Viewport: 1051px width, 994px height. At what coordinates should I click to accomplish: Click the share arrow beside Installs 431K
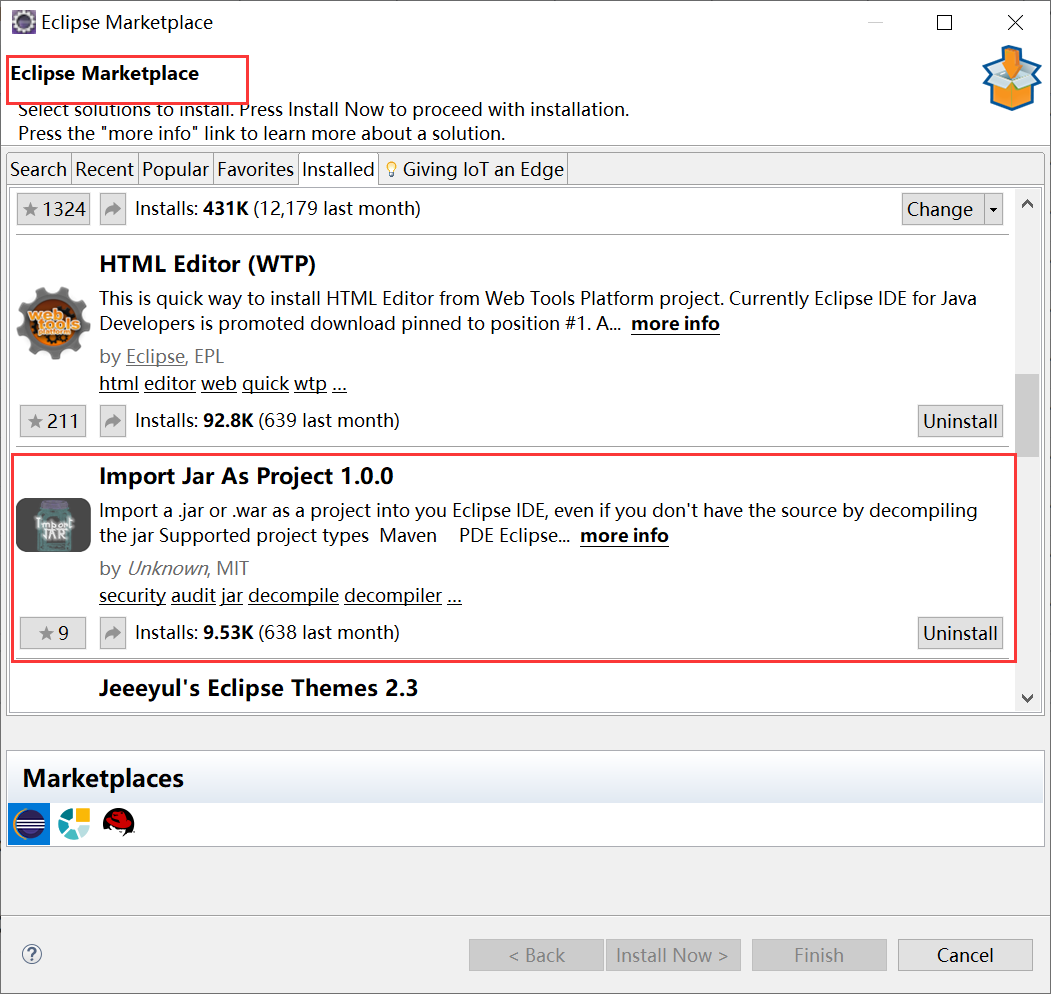point(113,209)
